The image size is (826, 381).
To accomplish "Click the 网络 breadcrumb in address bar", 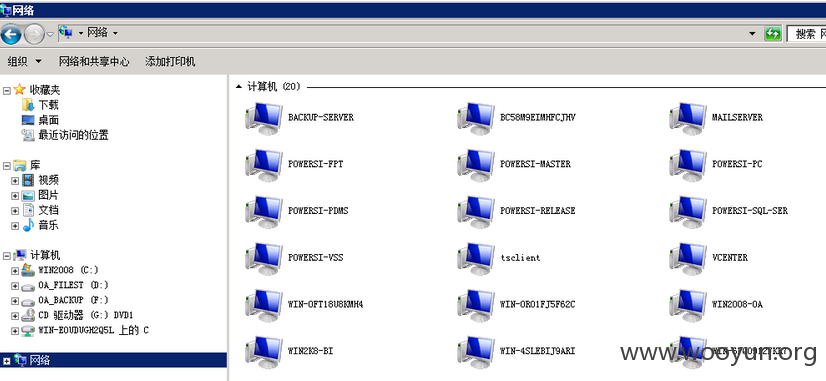I will (x=97, y=33).
